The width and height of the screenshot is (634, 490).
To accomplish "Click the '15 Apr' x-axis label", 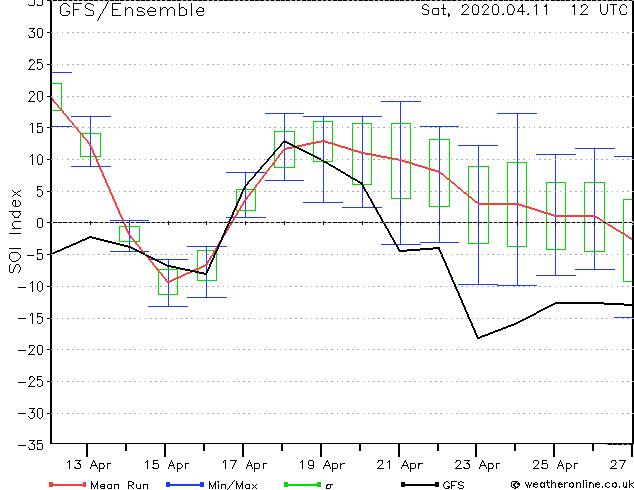I will pyautogui.click(x=166, y=465).
